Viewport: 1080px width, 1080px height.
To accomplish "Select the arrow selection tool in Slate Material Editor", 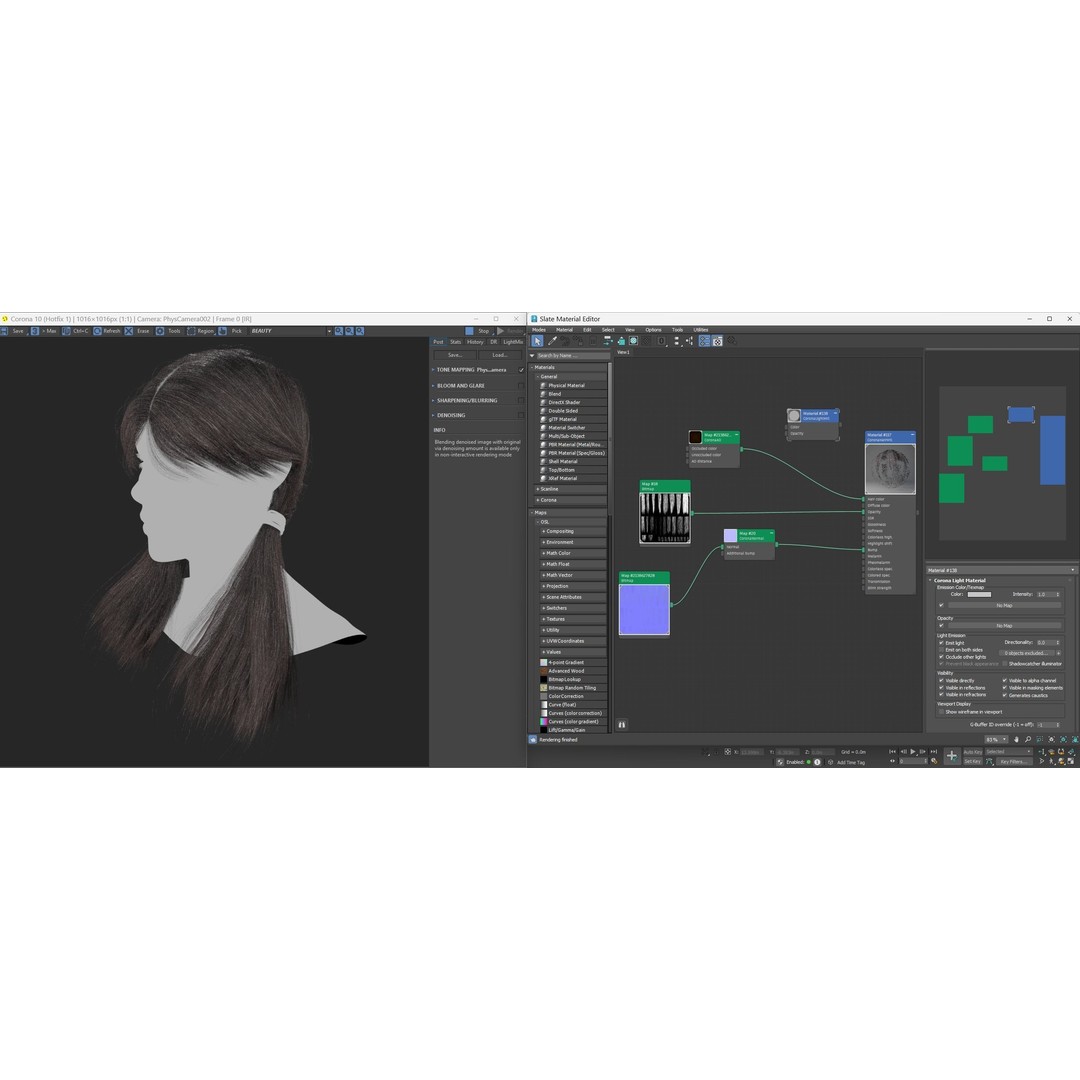I will click(537, 341).
